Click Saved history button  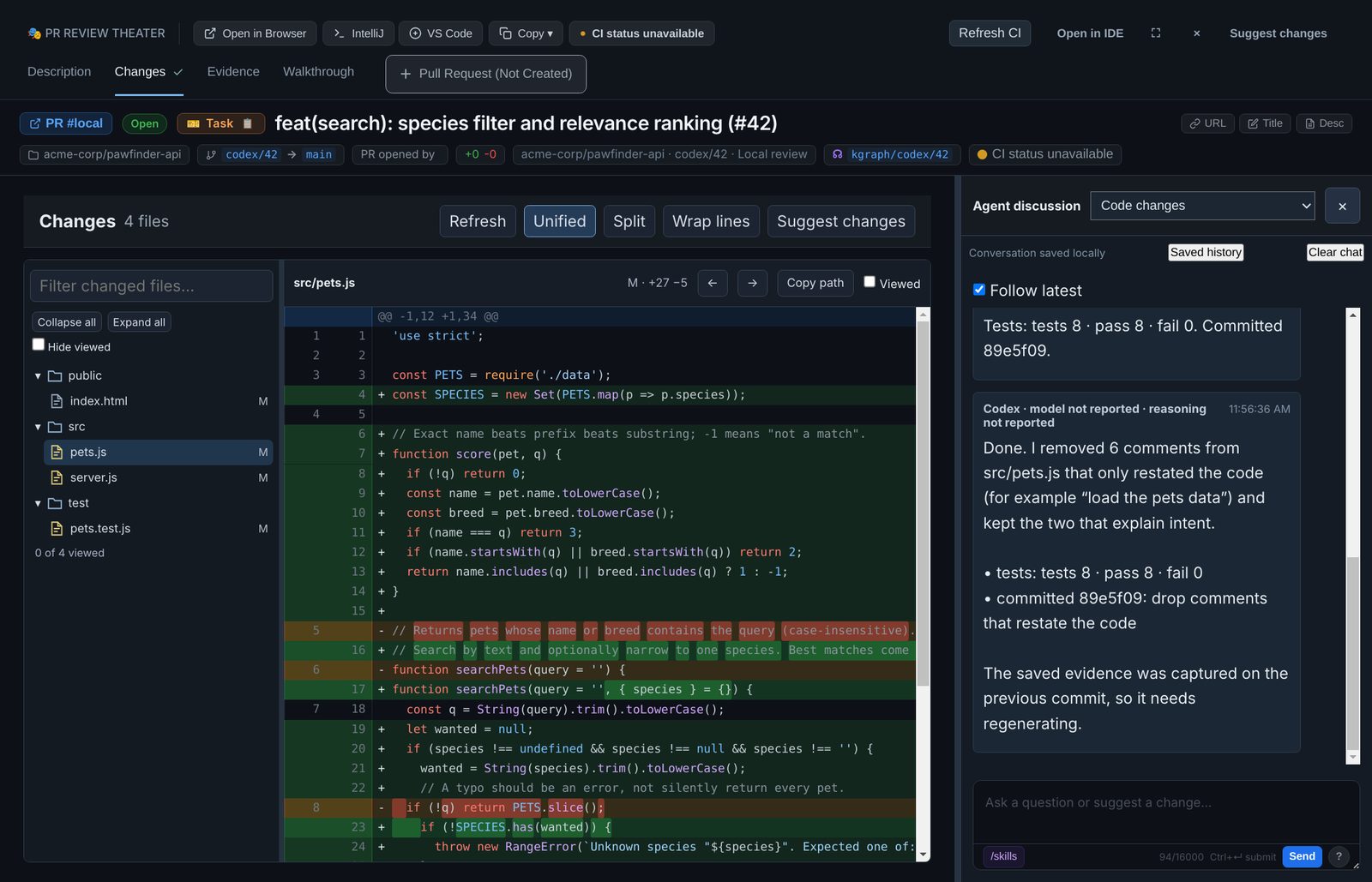point(1206,252)
